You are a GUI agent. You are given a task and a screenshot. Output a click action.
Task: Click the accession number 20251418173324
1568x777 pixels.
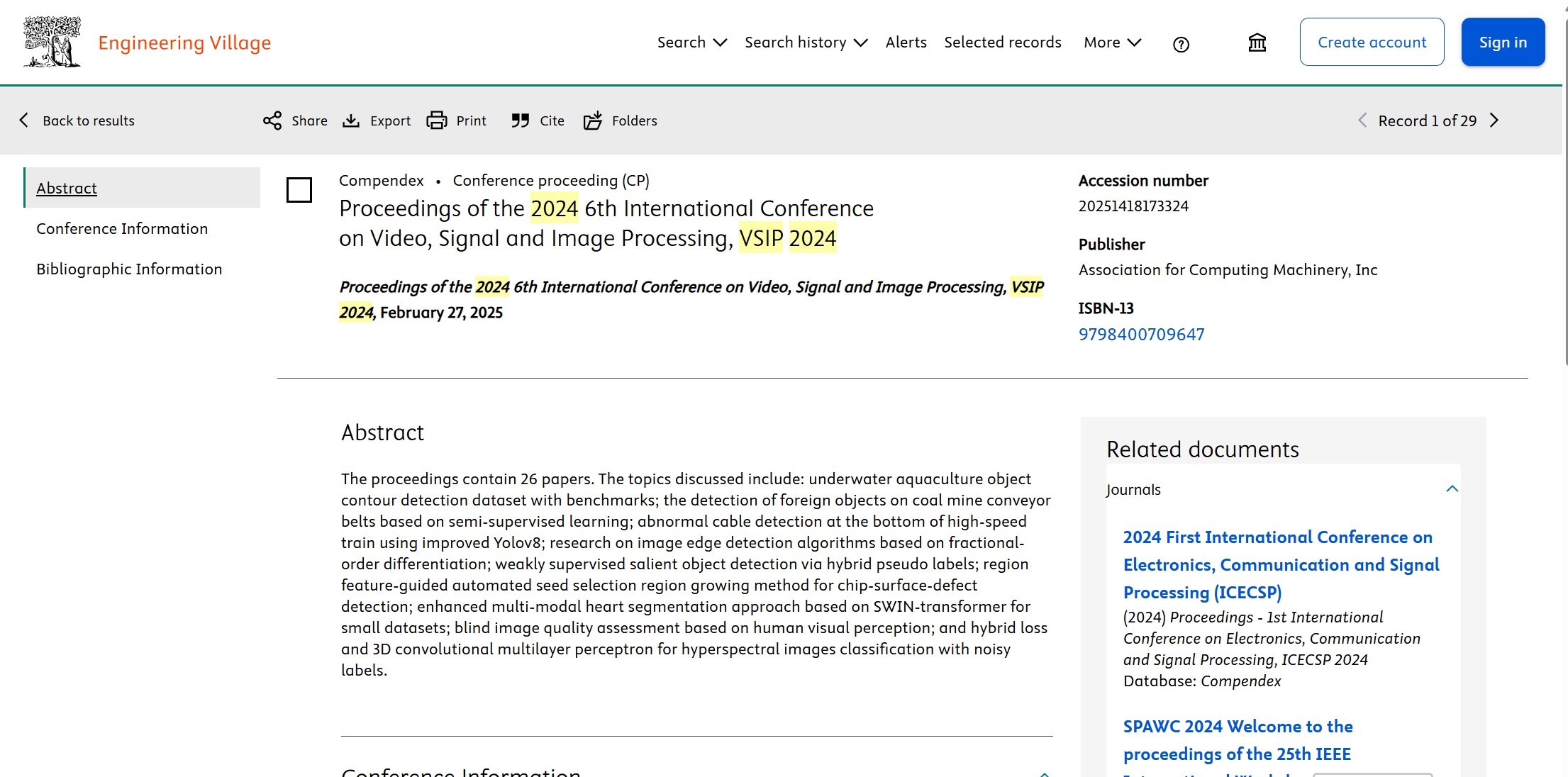coord(1133,206)
